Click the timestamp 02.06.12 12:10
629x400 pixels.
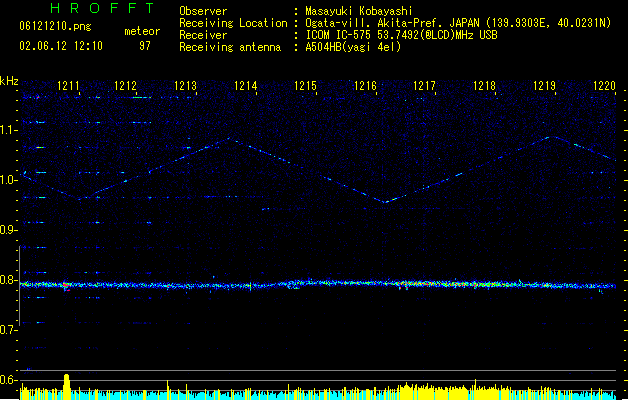point(61,46)
